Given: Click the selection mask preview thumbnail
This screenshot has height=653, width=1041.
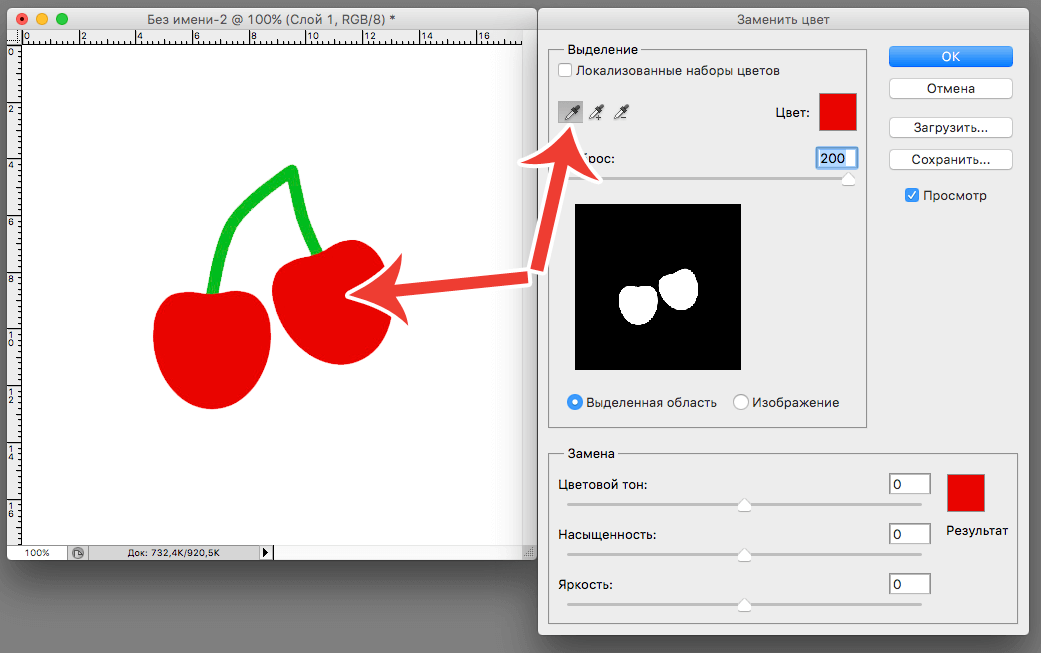Looking at the screenshot, I should (658, 287).
